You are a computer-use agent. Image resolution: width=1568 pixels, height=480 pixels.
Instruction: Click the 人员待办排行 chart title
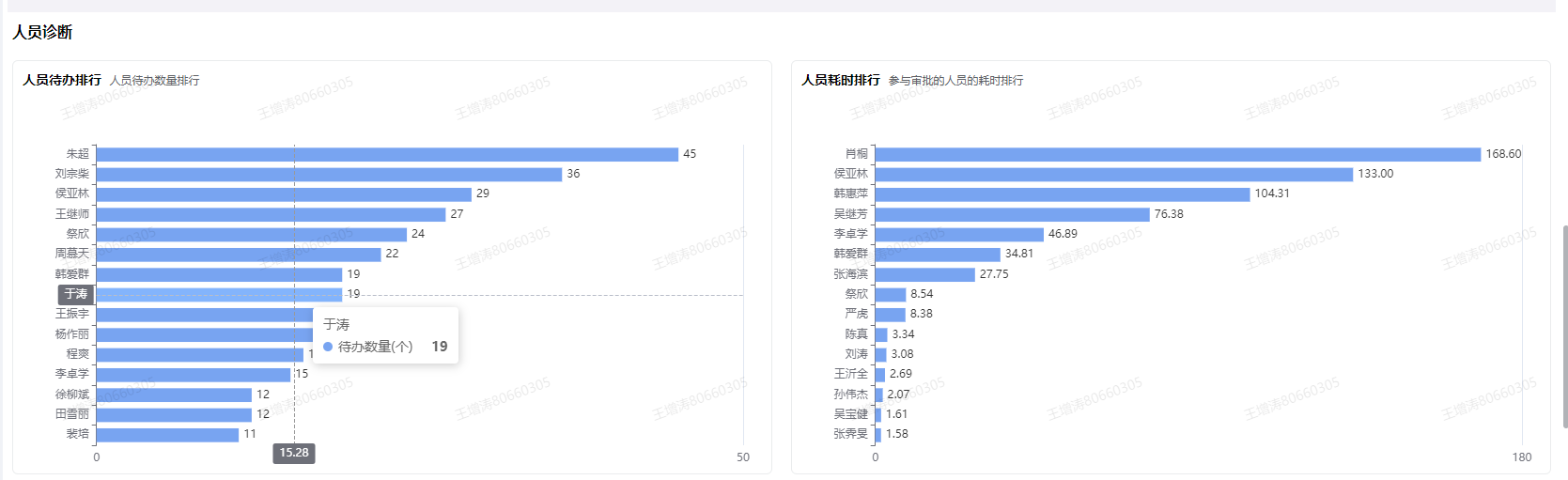(x=62, y=81)
